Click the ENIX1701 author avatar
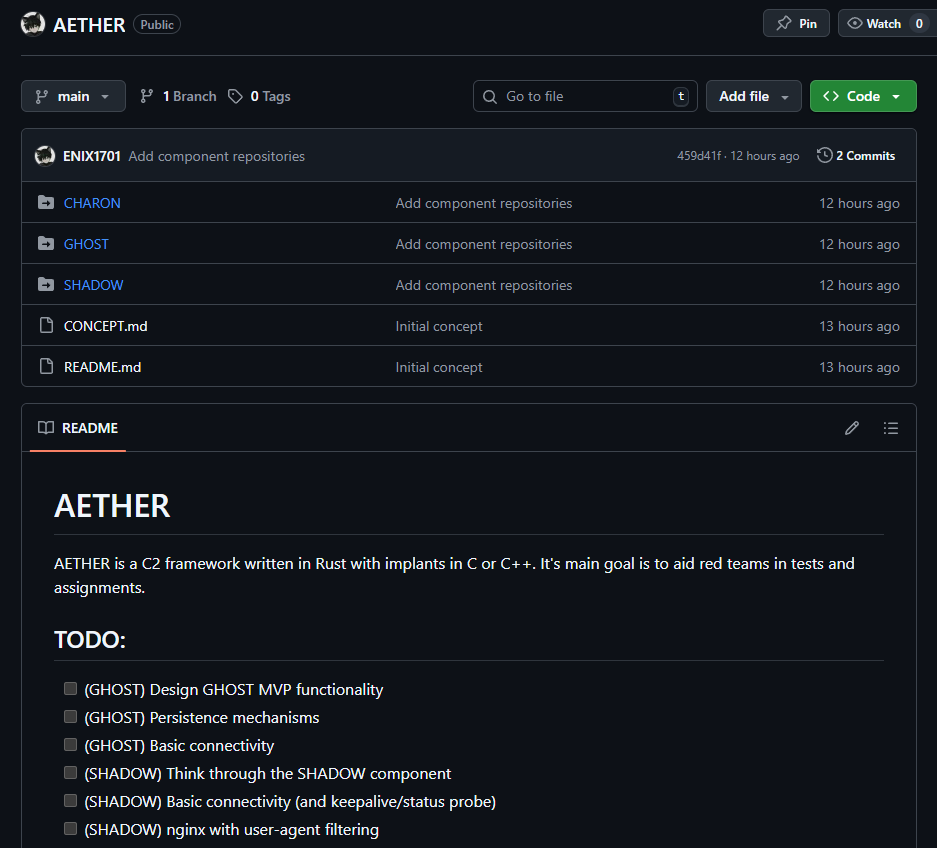This screenshot has width=937, height=848. coord(45,156)
